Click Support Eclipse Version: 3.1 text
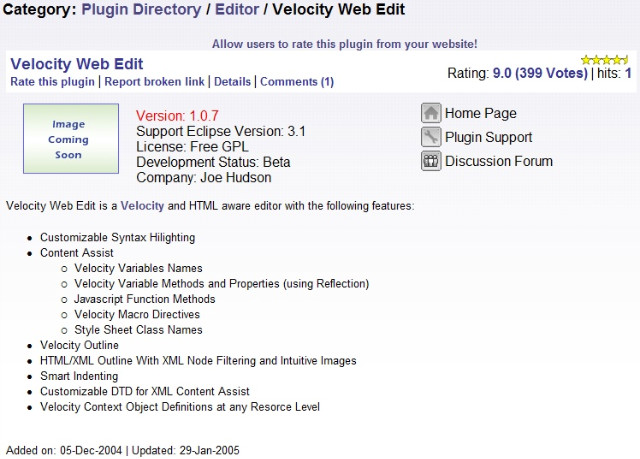This screenshot has height=459, width=640. (x=221, y=131)
